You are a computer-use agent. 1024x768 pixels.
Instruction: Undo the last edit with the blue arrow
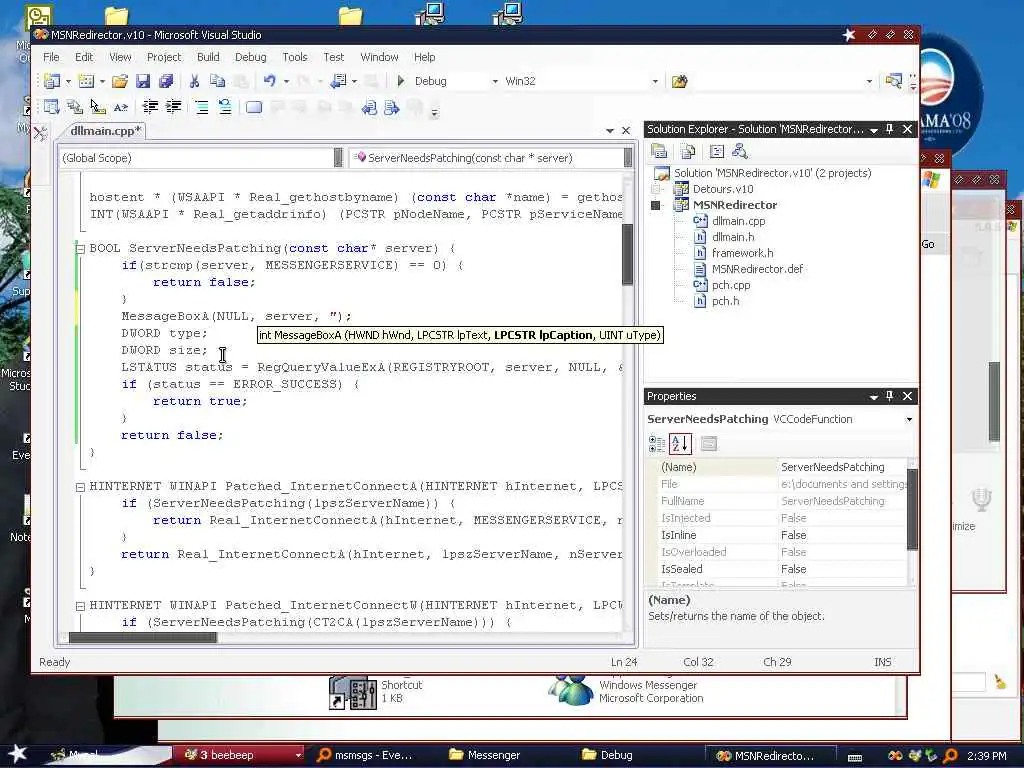click(x=270, y=81)
